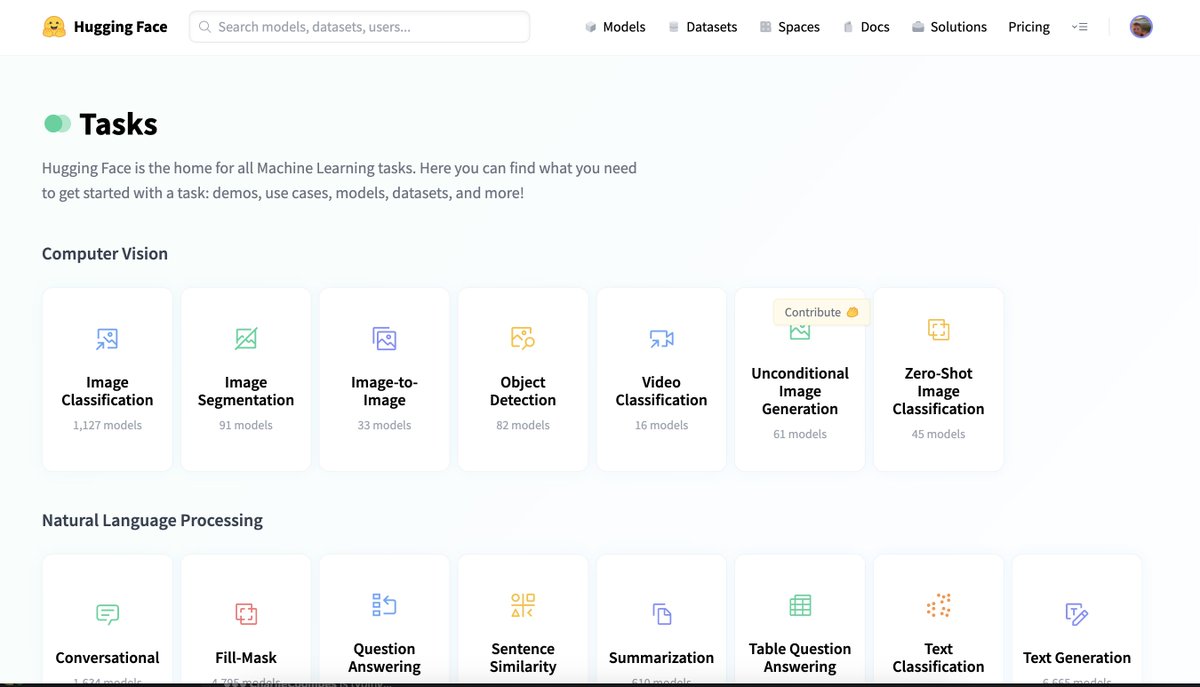Click the Conversational chat bubble icon
Viewport: 1200px width, 687px height.
107,614
